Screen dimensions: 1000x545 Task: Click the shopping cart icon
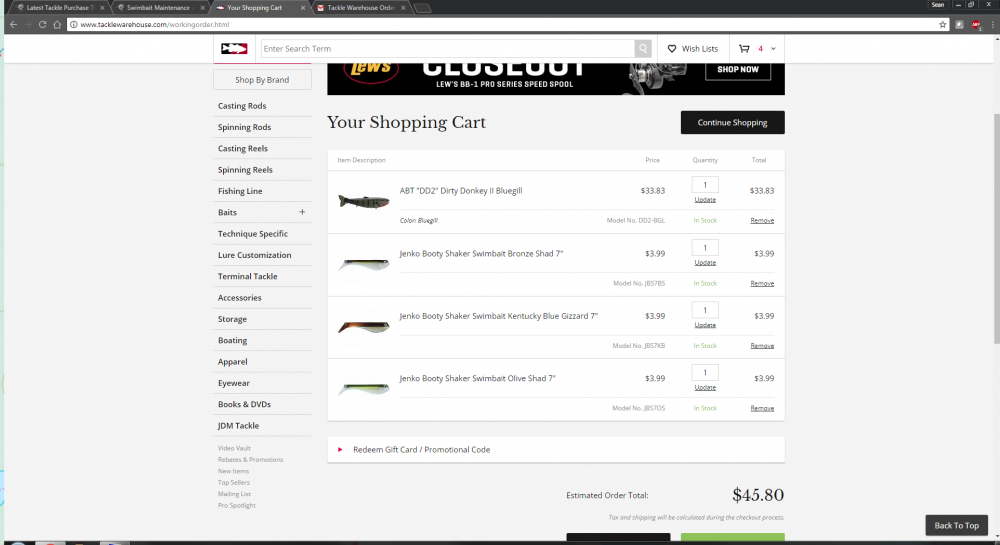click(744, 48)
